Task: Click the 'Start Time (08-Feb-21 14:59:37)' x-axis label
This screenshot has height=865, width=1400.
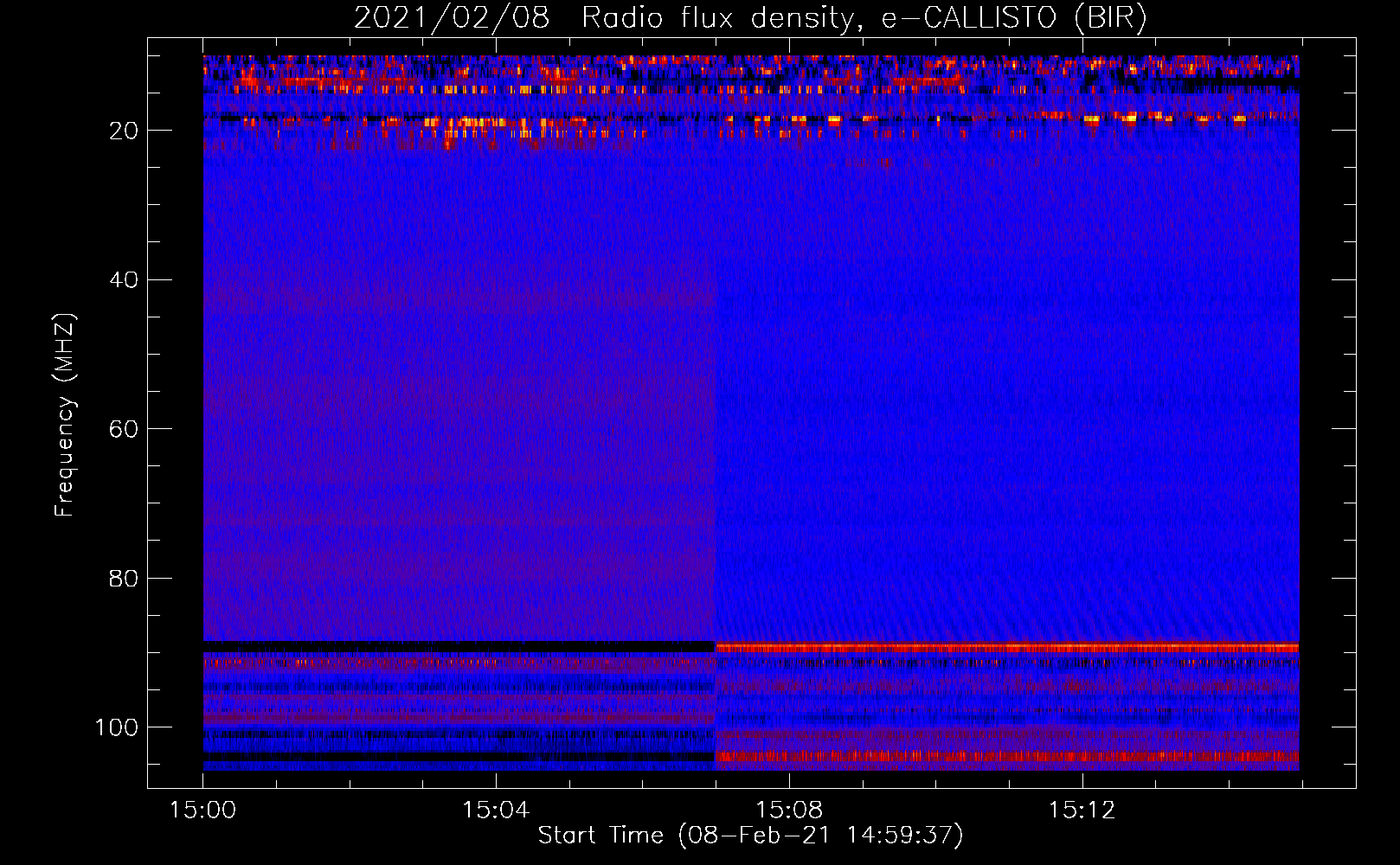Action: [x=750, y=835]
